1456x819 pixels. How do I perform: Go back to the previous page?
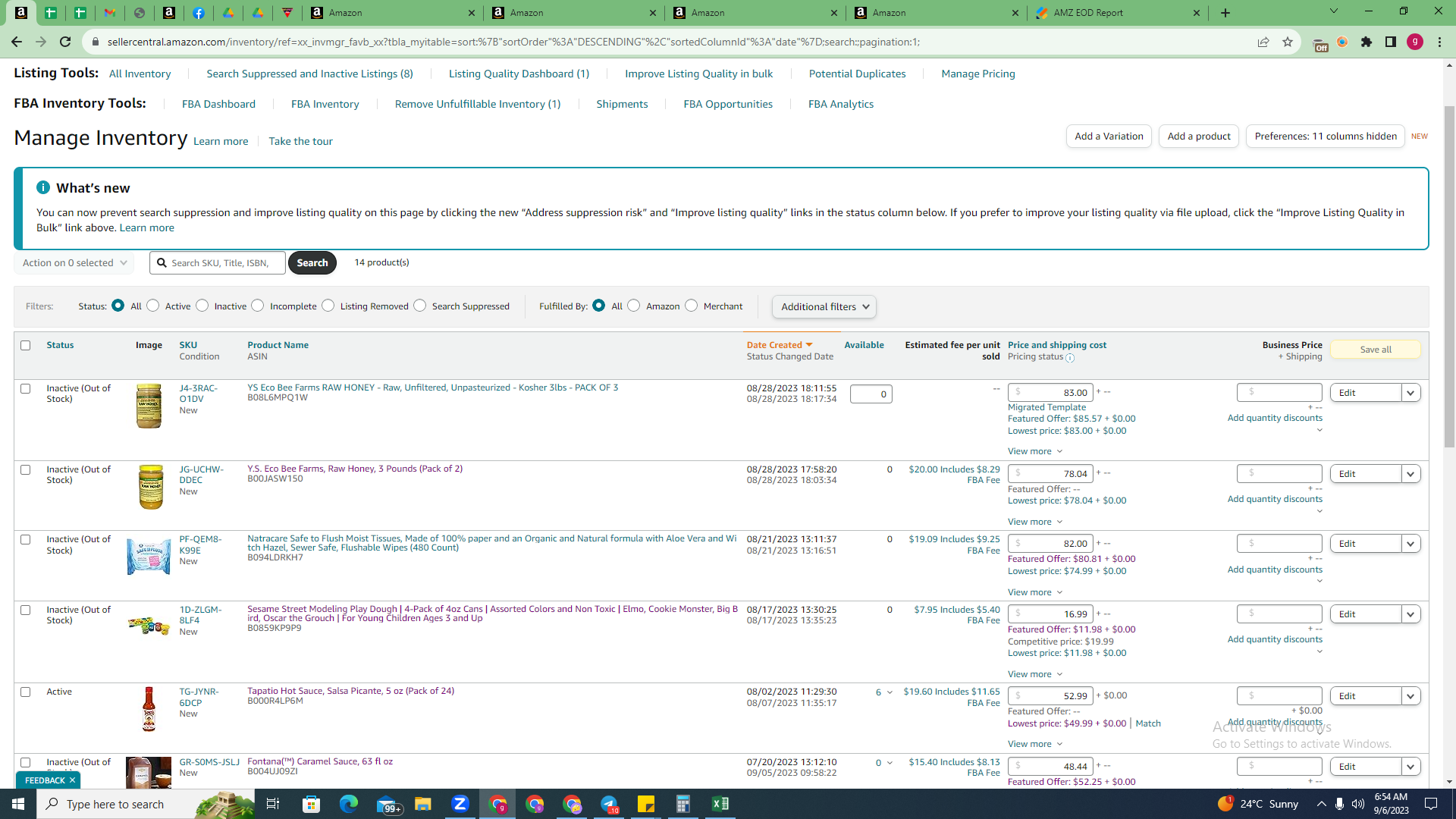click(x=17, y=42)
